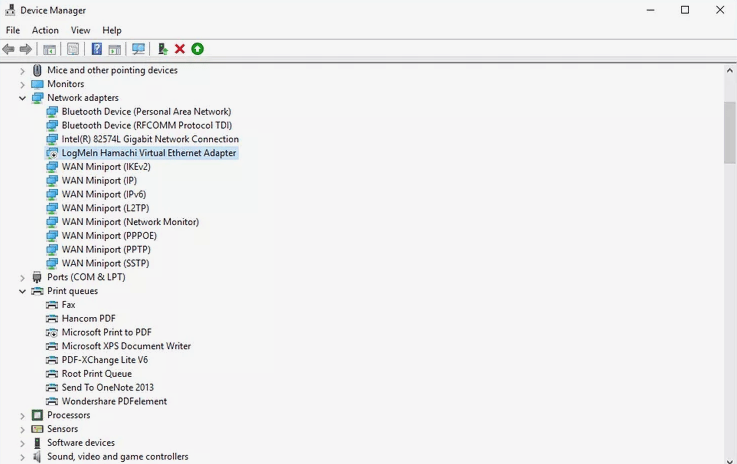737x464 pixels.
Task: Click the Properties toolbar icon
Action: (x=73, y=49)
